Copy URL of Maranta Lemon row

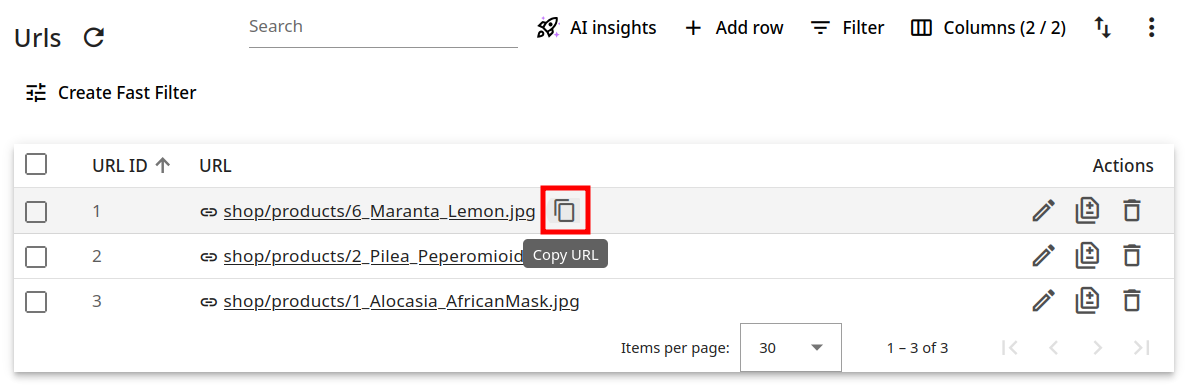pos(565,210)
